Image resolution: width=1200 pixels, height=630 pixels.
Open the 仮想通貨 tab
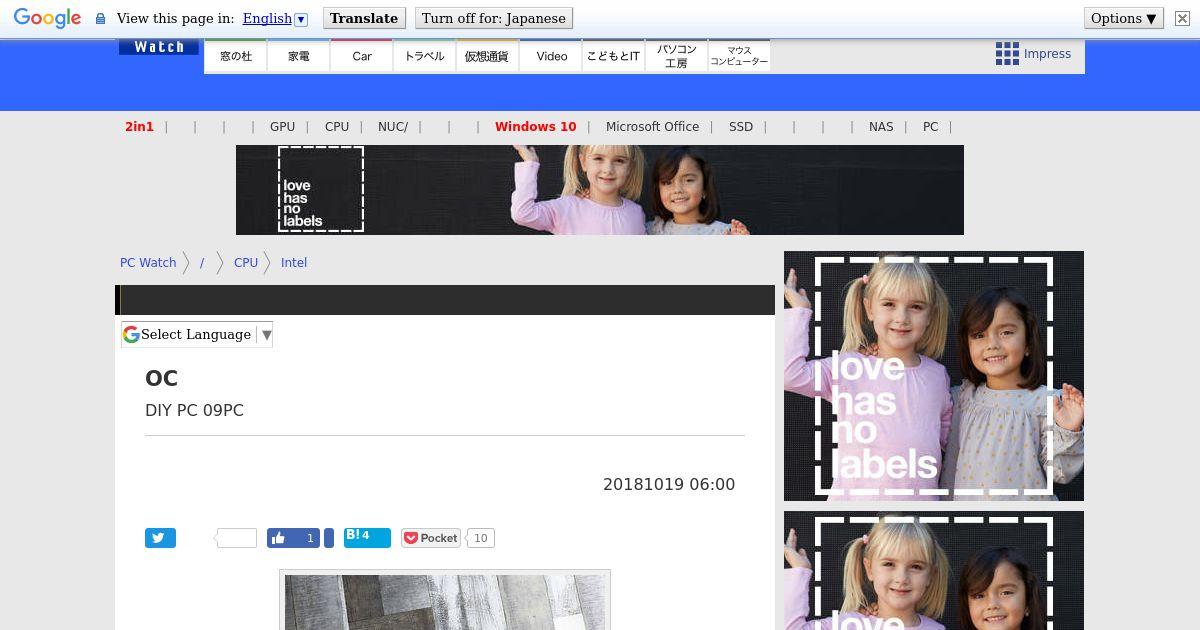click(x=487, y=56)
